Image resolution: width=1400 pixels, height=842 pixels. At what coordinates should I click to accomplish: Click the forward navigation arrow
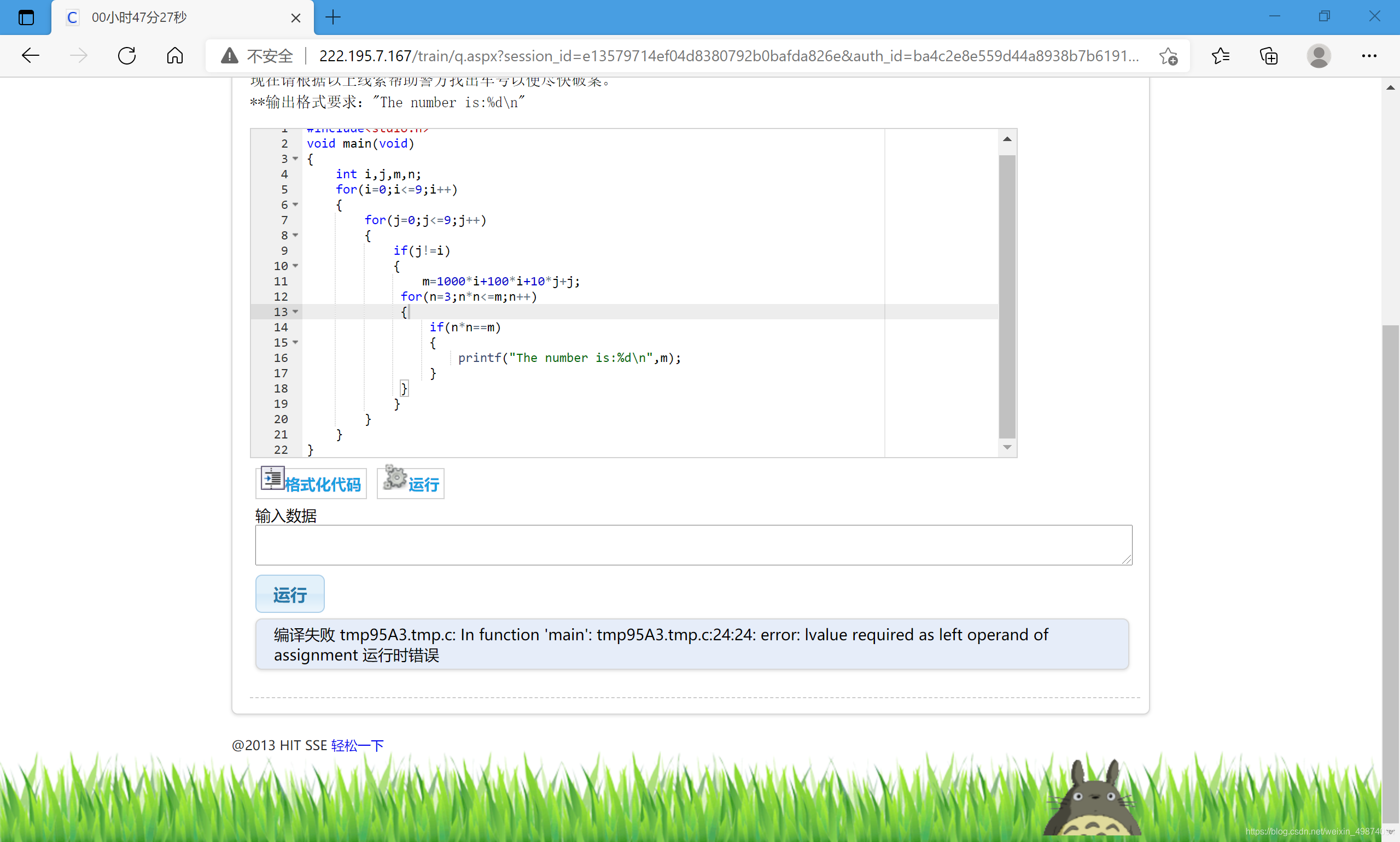point(79,56)
